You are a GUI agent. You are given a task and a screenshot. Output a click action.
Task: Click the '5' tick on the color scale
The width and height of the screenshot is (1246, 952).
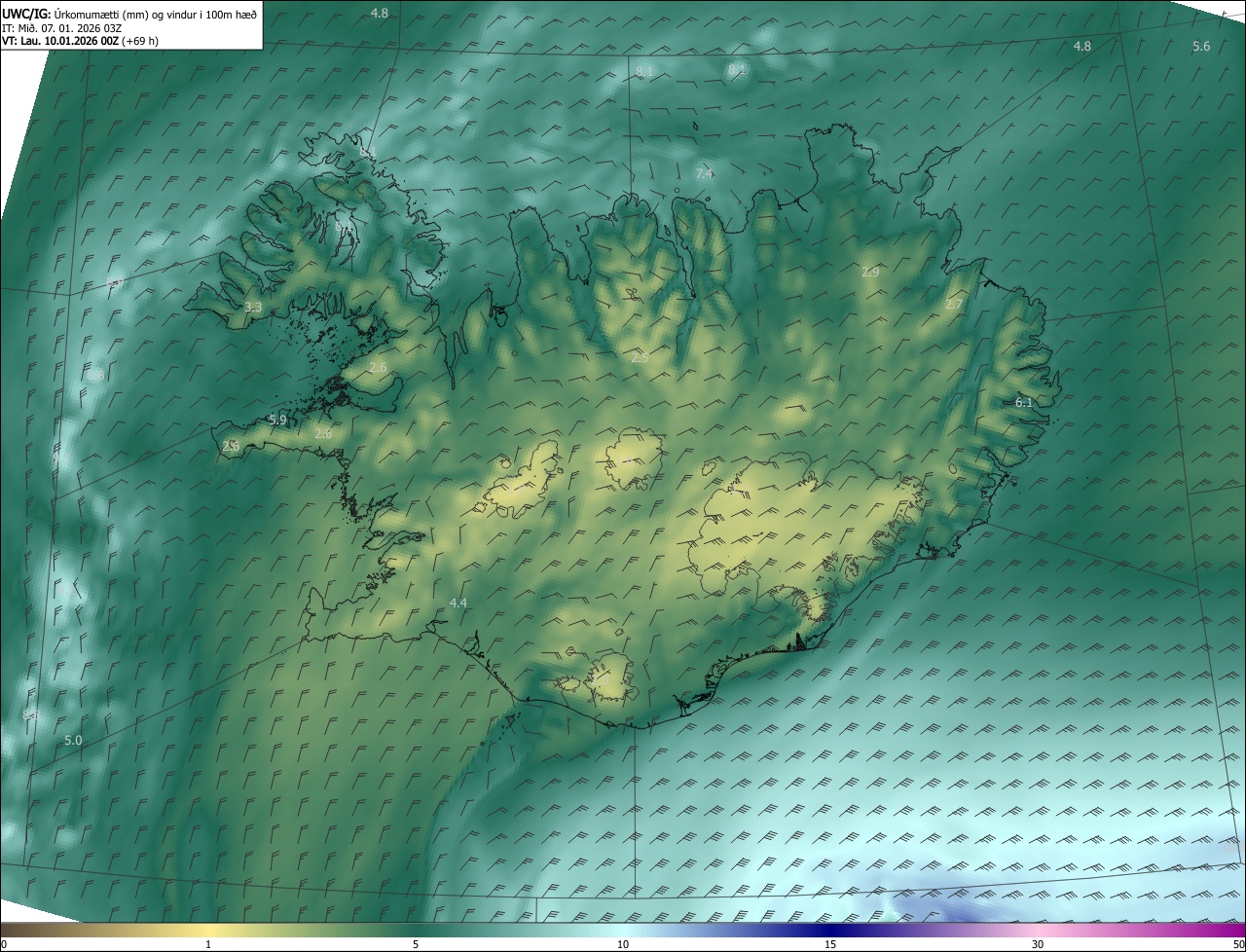click(x=416, y=945)
